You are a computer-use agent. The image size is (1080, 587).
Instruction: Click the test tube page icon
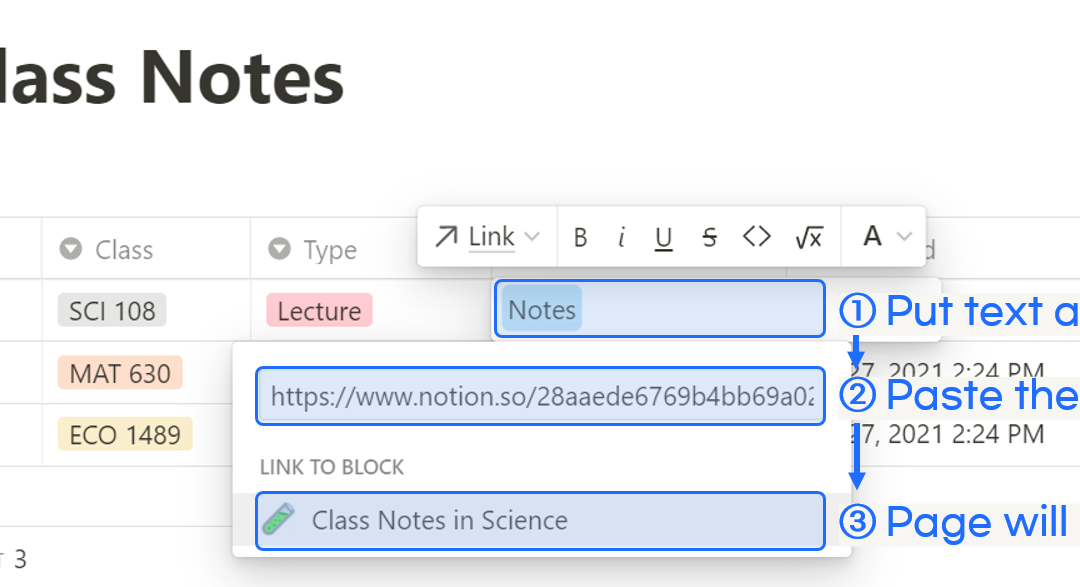[278, 519]
